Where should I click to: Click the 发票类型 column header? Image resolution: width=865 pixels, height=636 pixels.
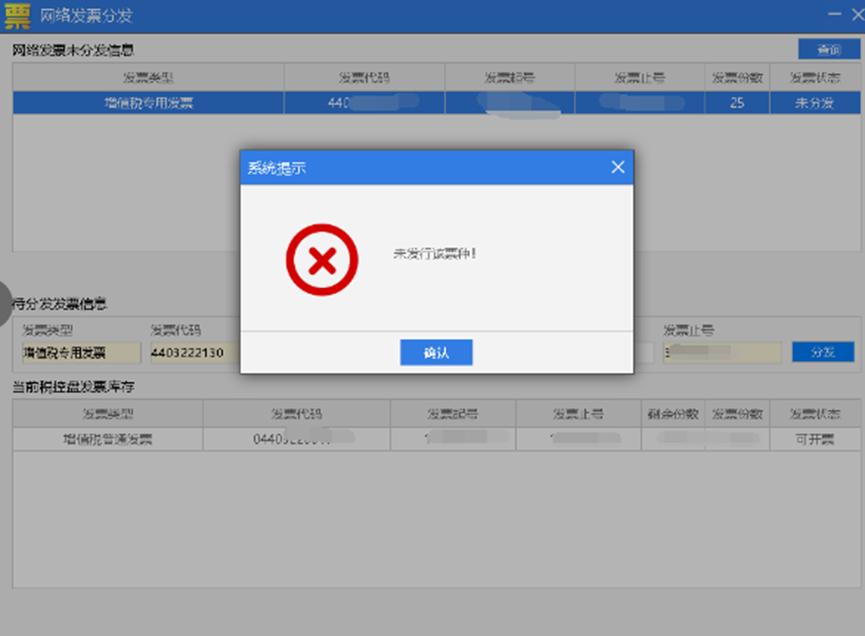coord(145,76)
